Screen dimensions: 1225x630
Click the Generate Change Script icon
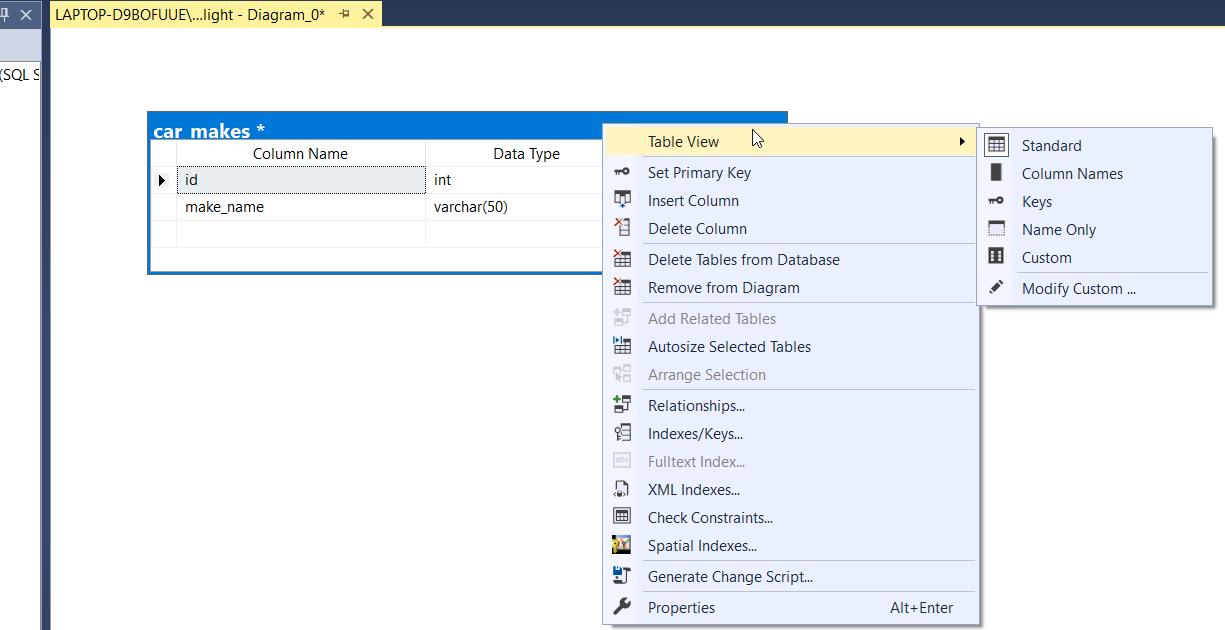pyautogui.click(x=622, y=576)
